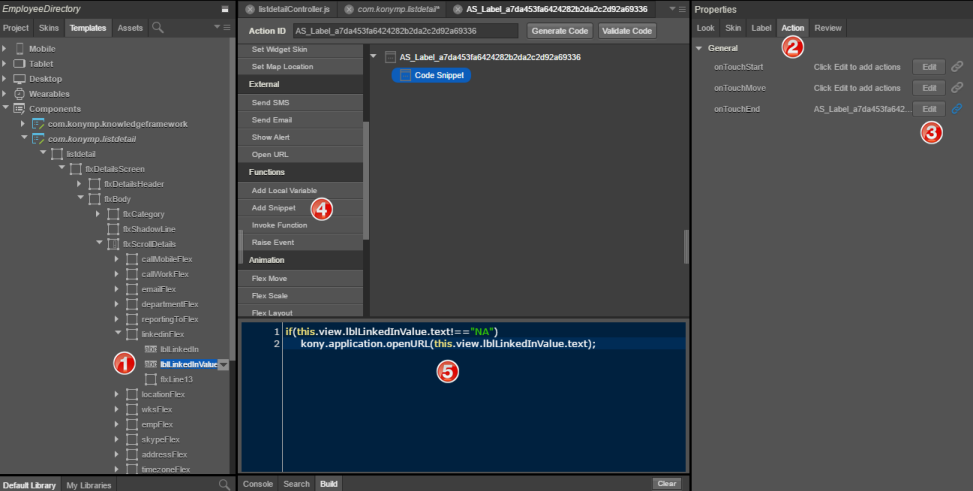Choose the Raise Event action
Screen dimensions: 973x491
(x=300, y=242)
